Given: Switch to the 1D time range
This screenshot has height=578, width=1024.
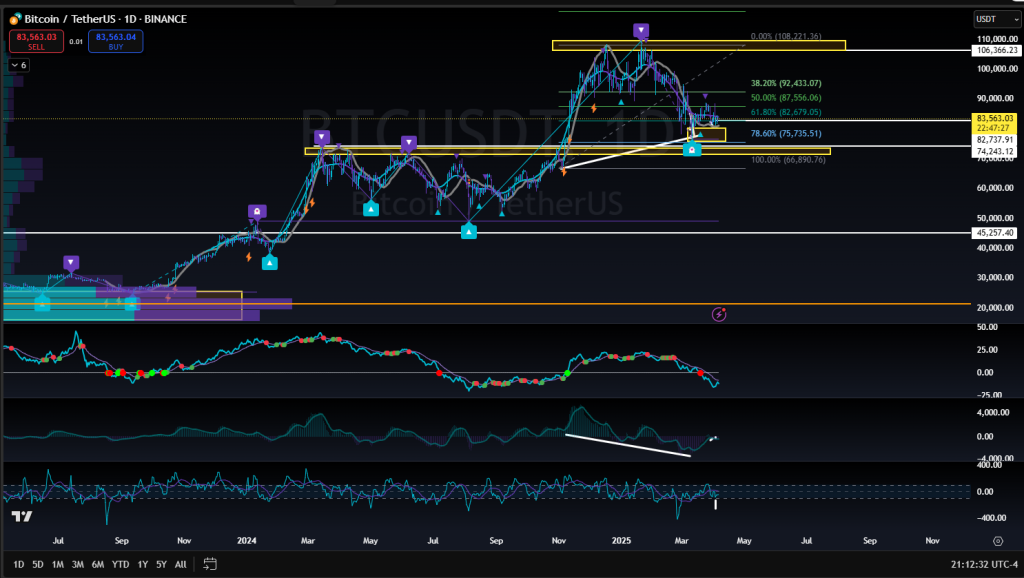Looking at the screenshot, I should pyautogui.click(x=18, y=564).
